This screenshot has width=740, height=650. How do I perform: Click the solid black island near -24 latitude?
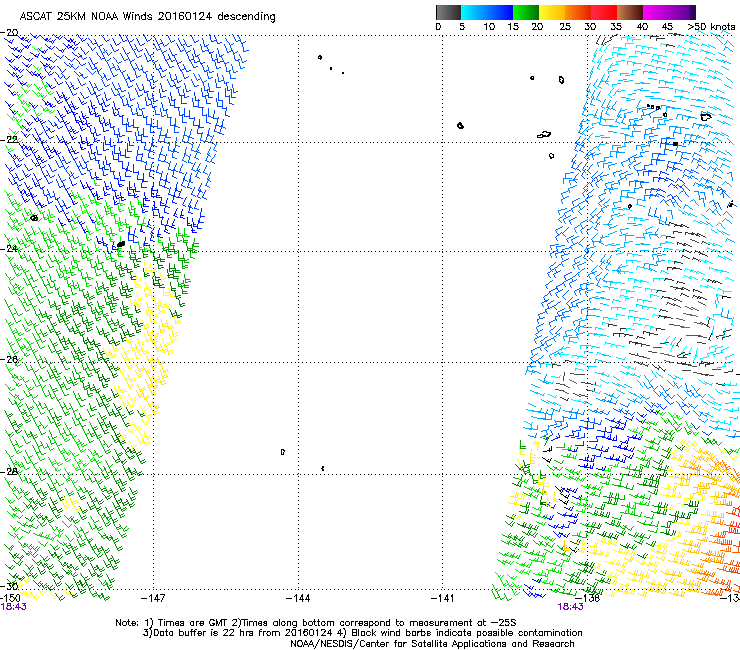coord(121,244)
